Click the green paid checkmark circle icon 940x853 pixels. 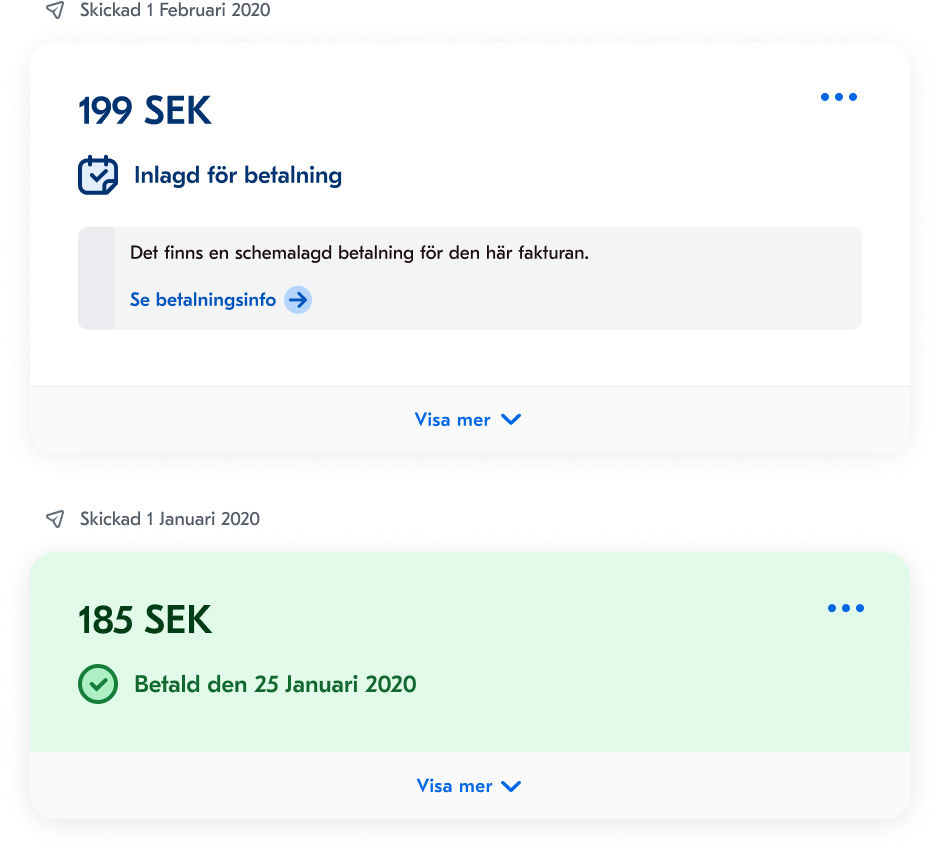98,685
